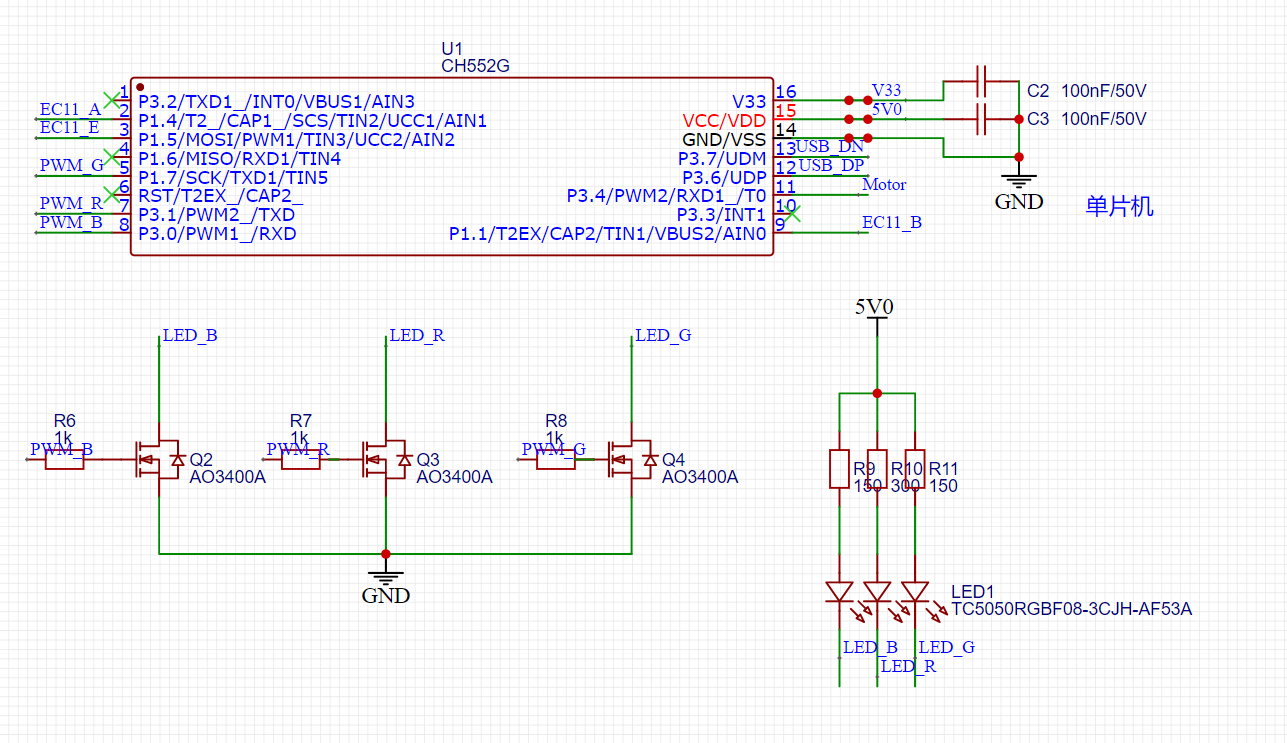Click the 5V0 power symbol

coord(874,308)
